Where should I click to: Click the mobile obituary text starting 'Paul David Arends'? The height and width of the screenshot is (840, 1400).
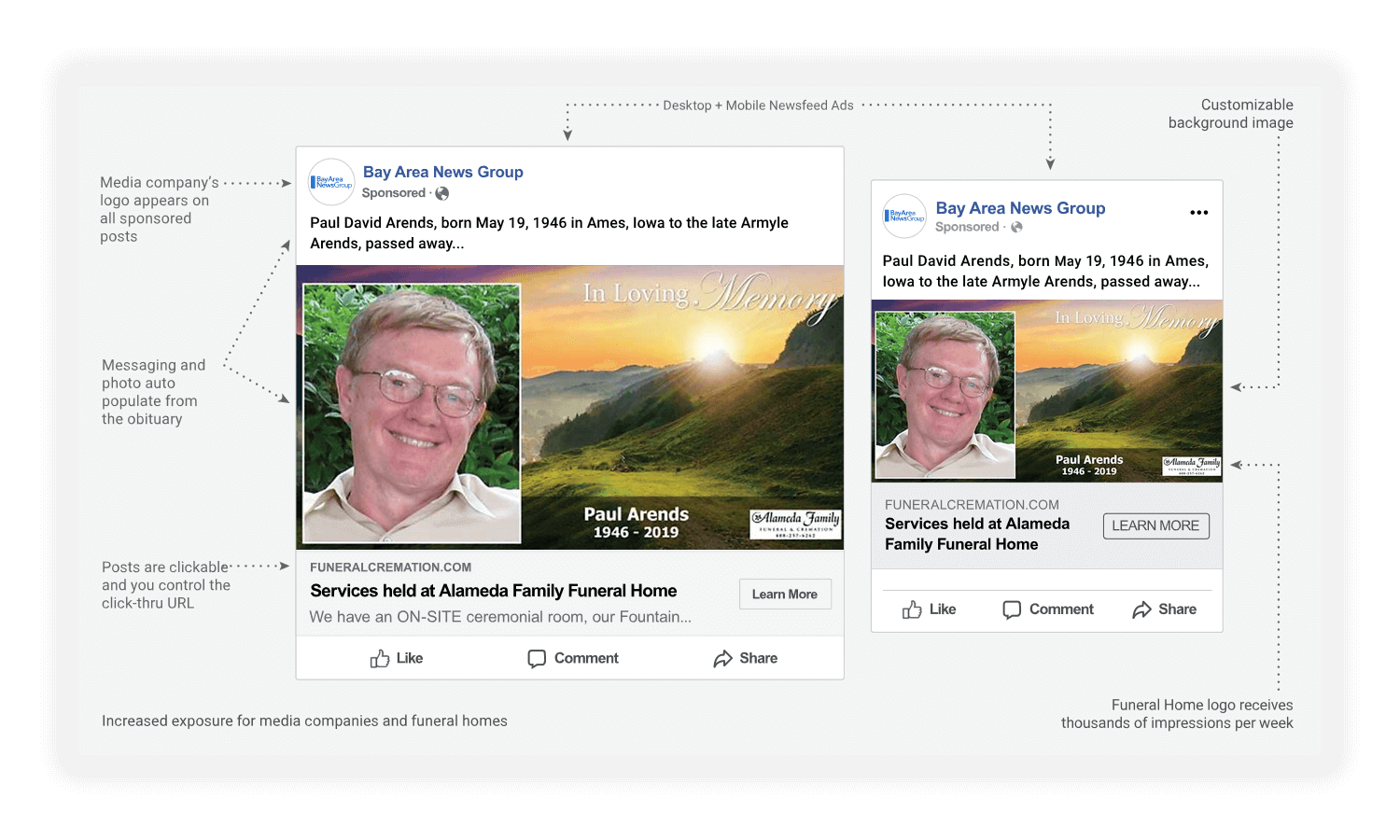pyautogui.click(x=1045, y=272)
